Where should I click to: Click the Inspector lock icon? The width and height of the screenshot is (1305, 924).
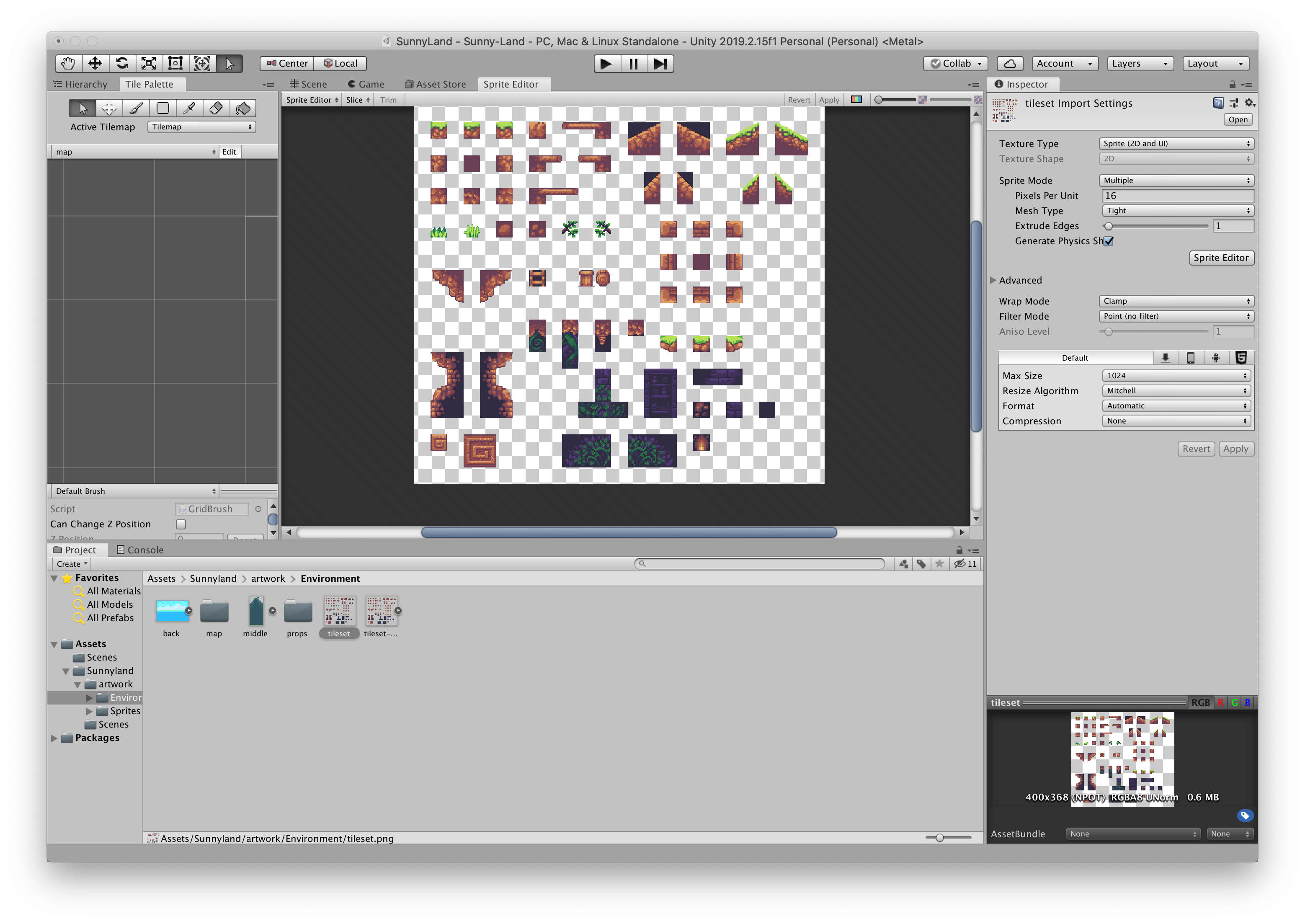[1232, 84]
